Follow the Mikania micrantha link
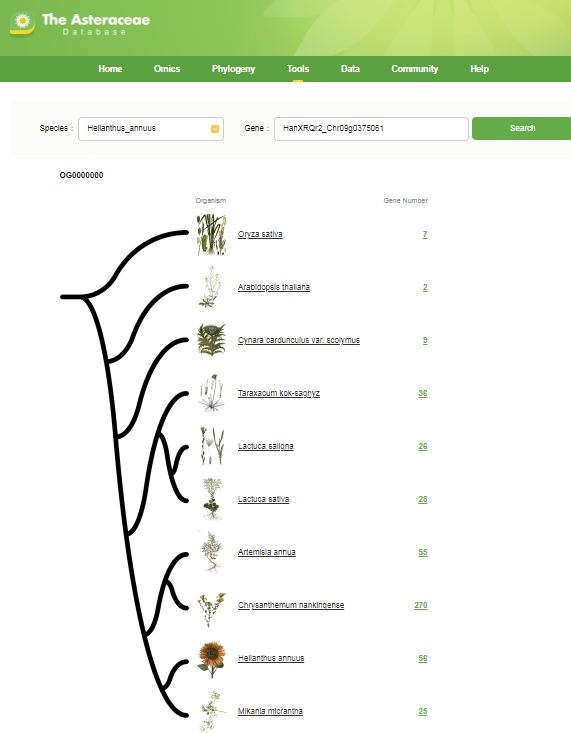The height and width of the screenshot is (733, 571). pos(270,711)
